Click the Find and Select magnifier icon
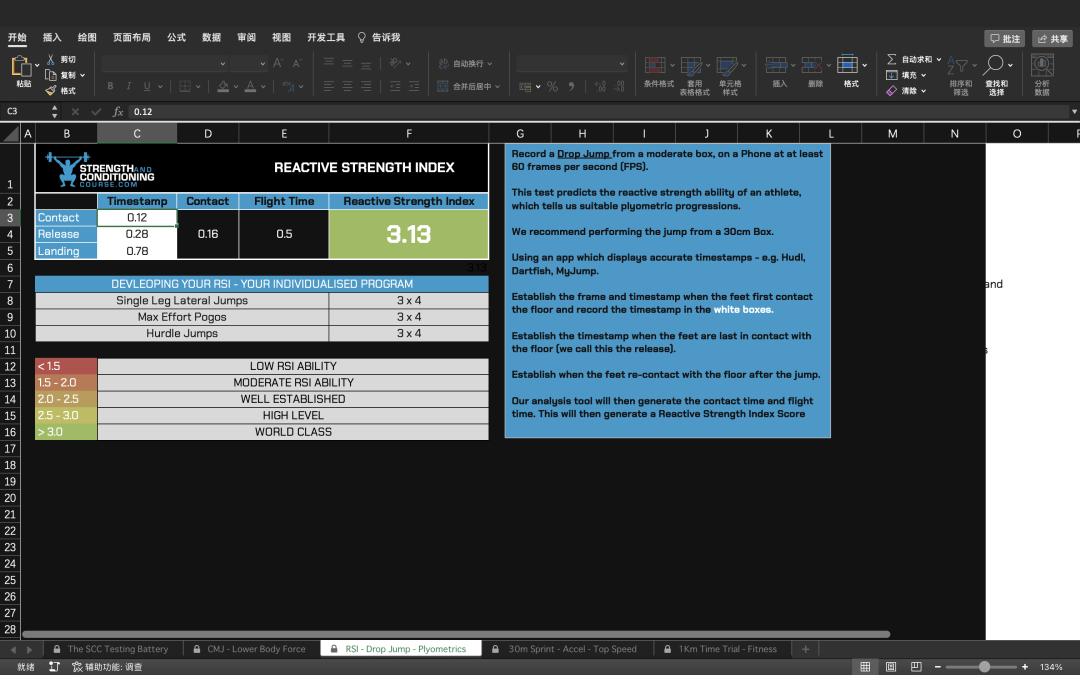 (x=995, y=66)
